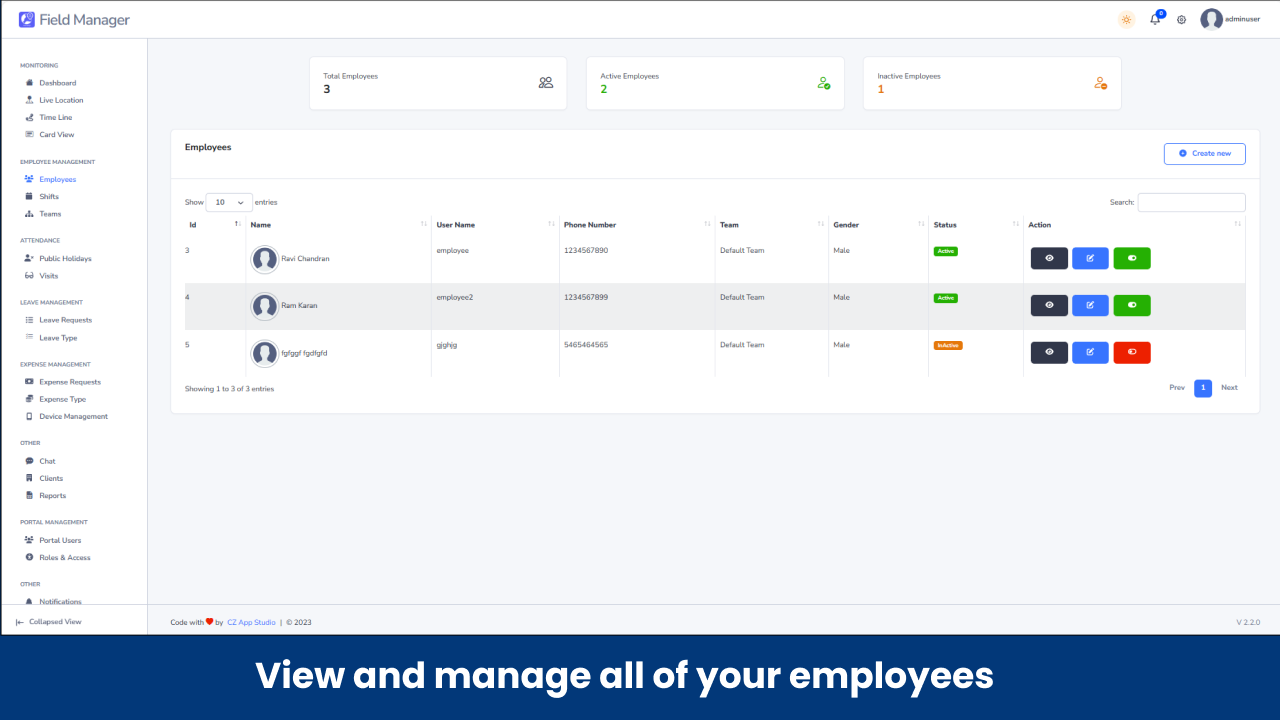The width and height of the screenshot is (1280, 720).
Task: Open the notifications bell
Action: click(1154, 19)
